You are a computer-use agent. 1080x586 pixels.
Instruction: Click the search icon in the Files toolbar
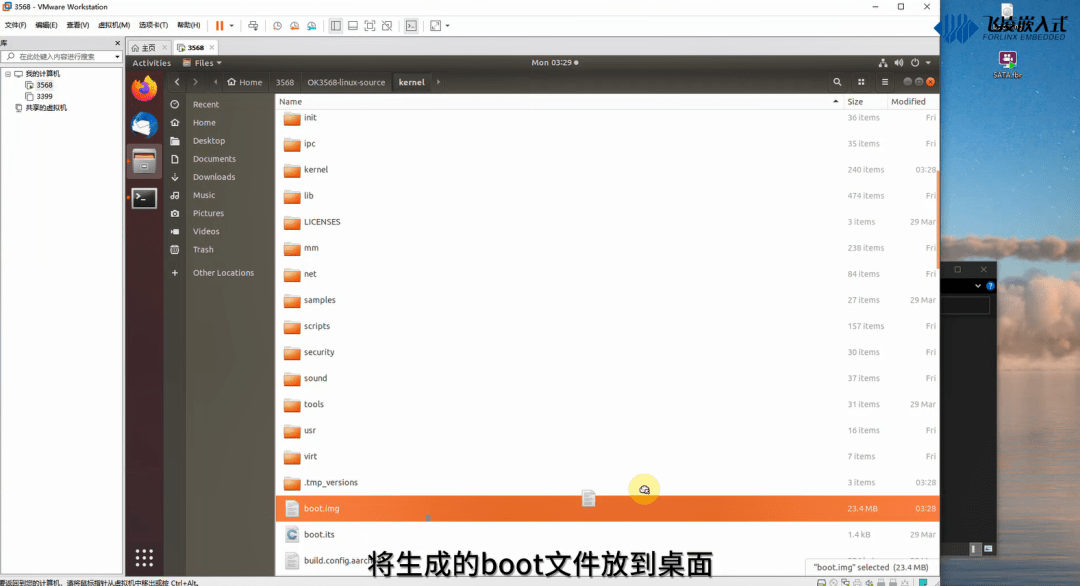838,81
